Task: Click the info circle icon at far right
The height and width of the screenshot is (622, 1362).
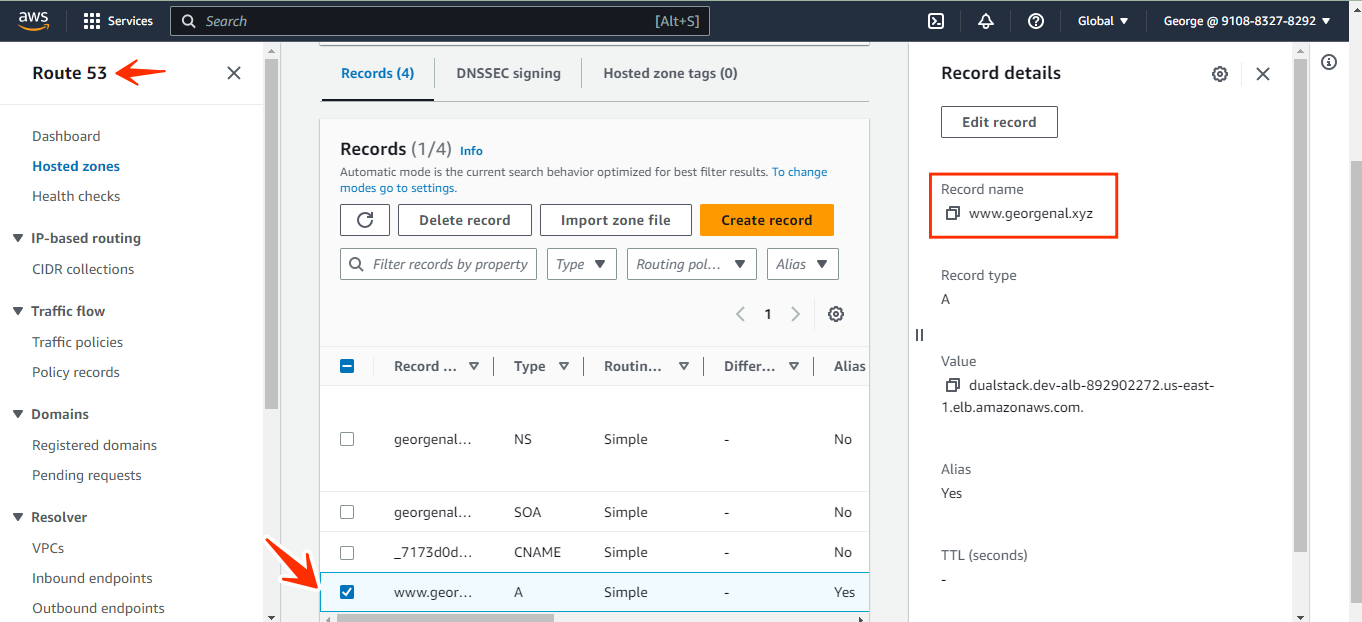Action: click(1329, 62)
